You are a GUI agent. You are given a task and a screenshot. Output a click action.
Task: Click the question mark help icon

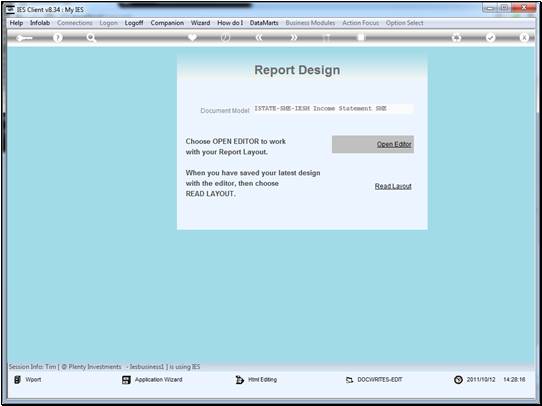coord(58,38)
